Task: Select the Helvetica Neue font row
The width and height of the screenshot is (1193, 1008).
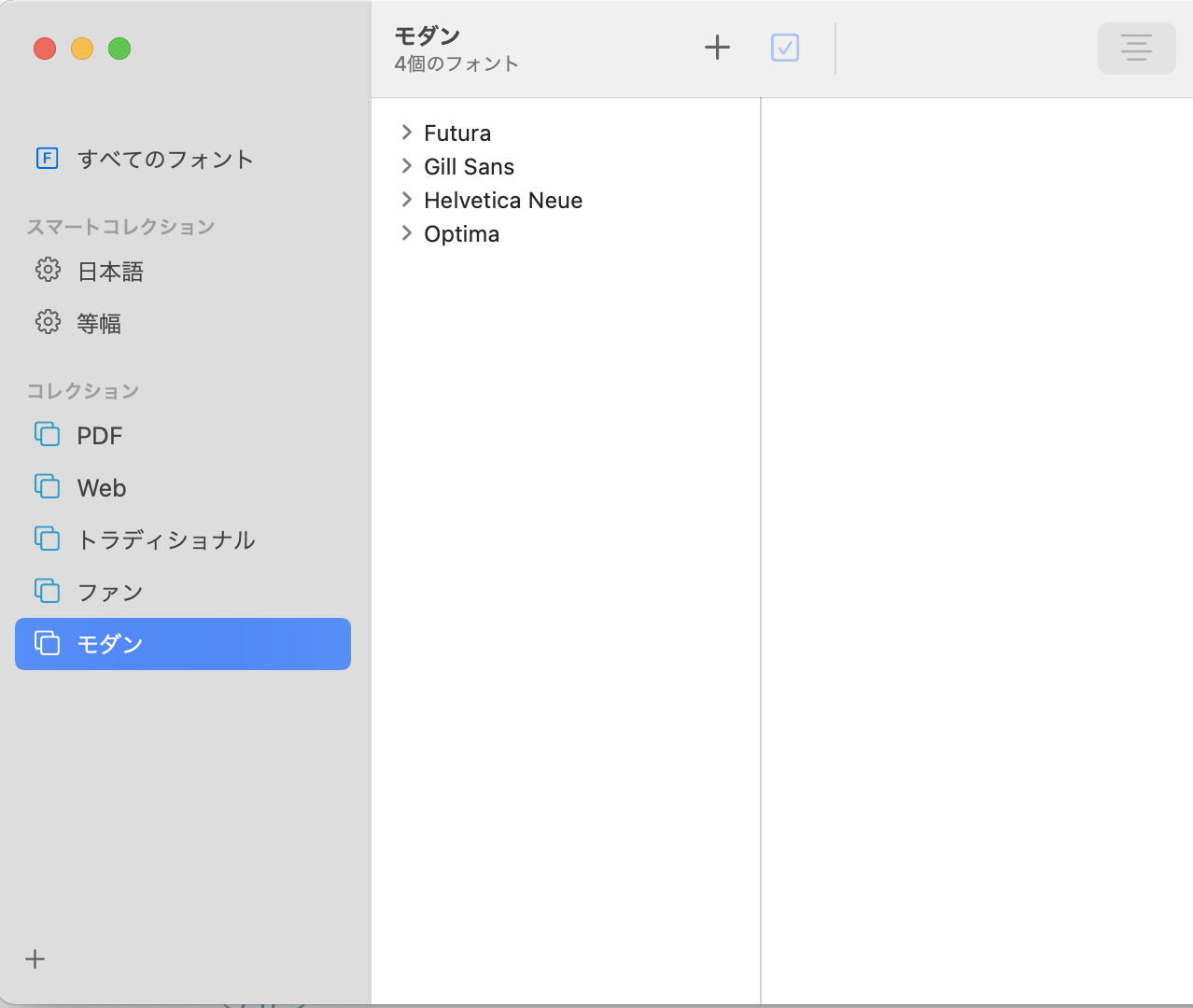Action: pos(566,200)
